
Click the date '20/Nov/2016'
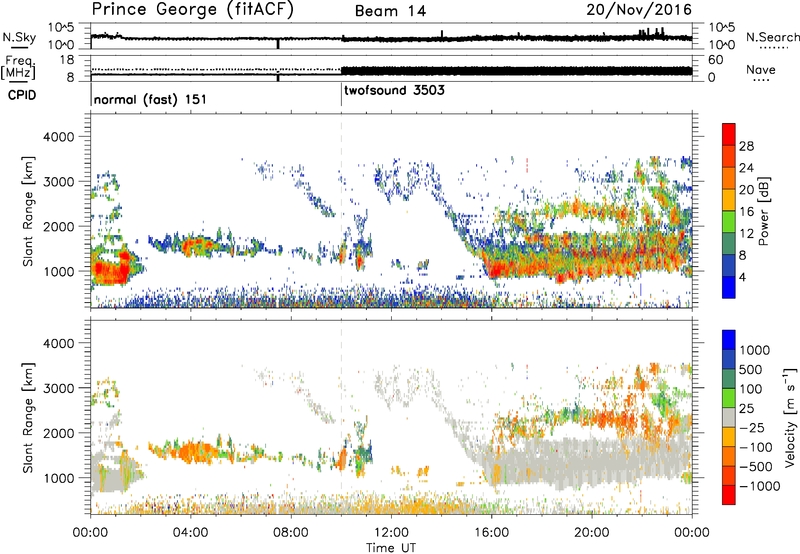[639, 10]
